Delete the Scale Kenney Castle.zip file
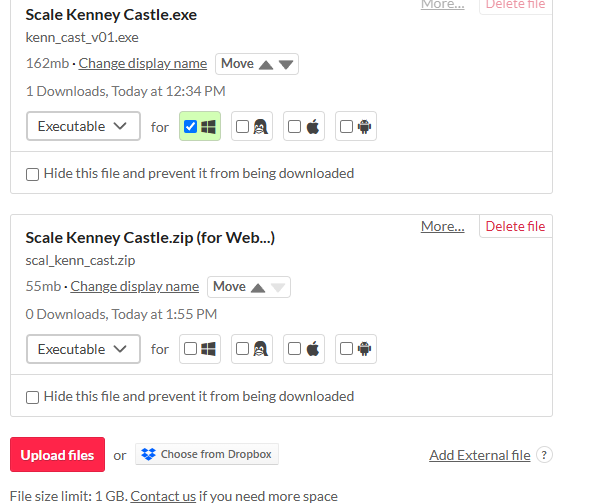Image resolution: width=589 pixels, height=503 pixels. (x=515, y=226)
